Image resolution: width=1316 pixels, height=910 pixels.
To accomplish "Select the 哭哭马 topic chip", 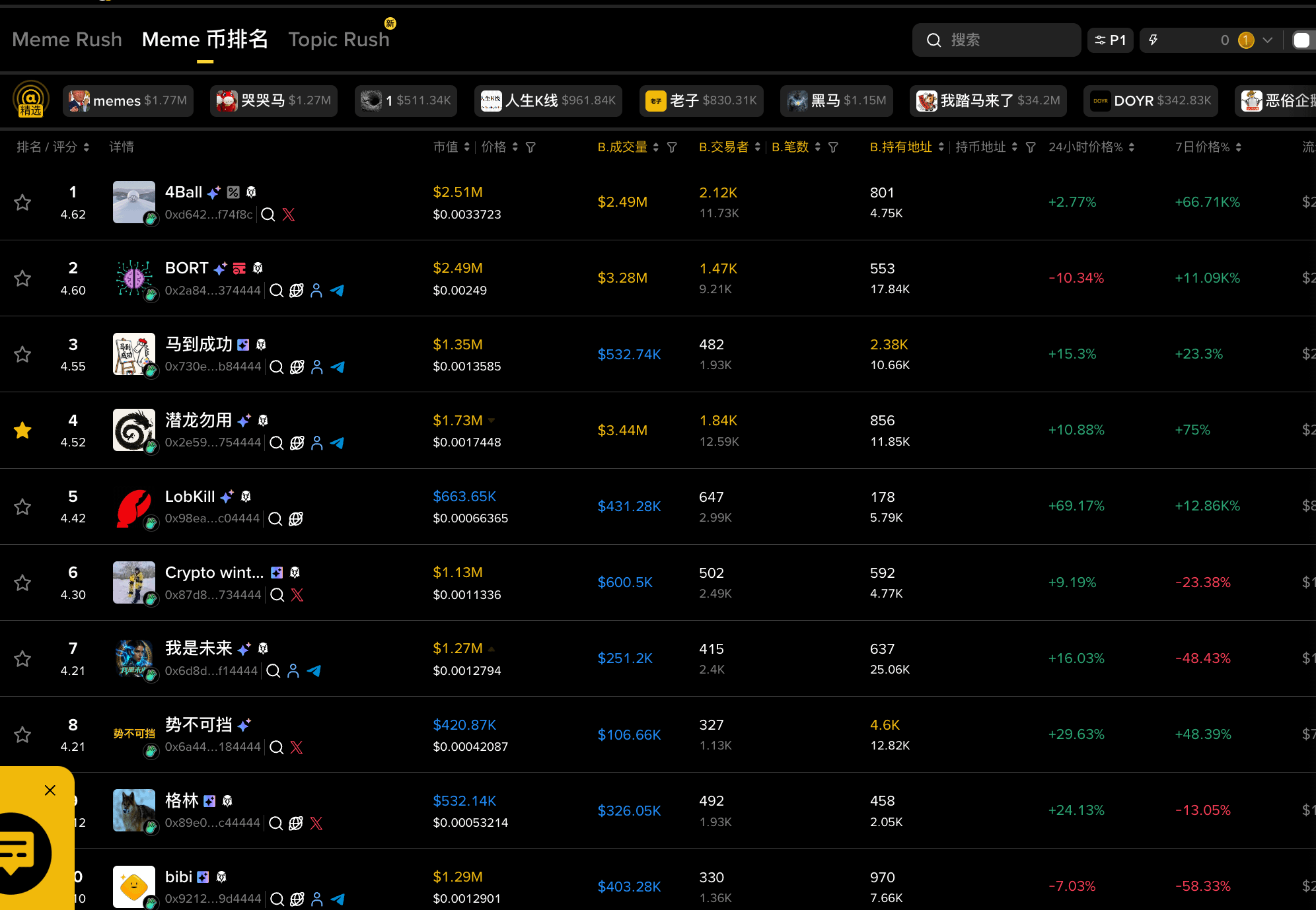I will [274, 100].
